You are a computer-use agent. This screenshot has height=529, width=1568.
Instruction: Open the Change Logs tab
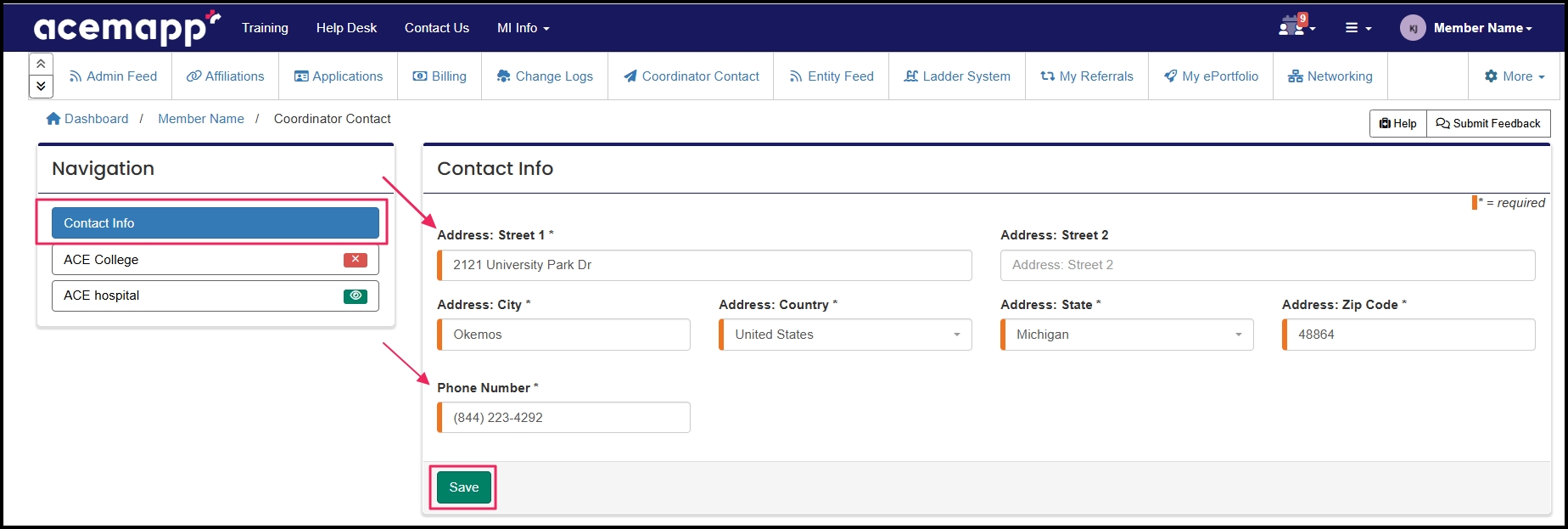pos(544,76)
